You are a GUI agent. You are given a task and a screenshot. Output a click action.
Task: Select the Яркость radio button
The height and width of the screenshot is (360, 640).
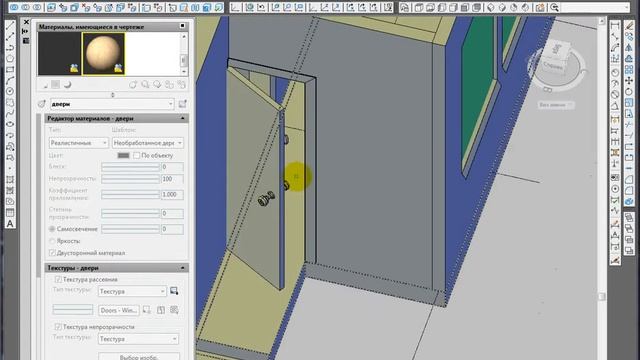tap(52, 241)
